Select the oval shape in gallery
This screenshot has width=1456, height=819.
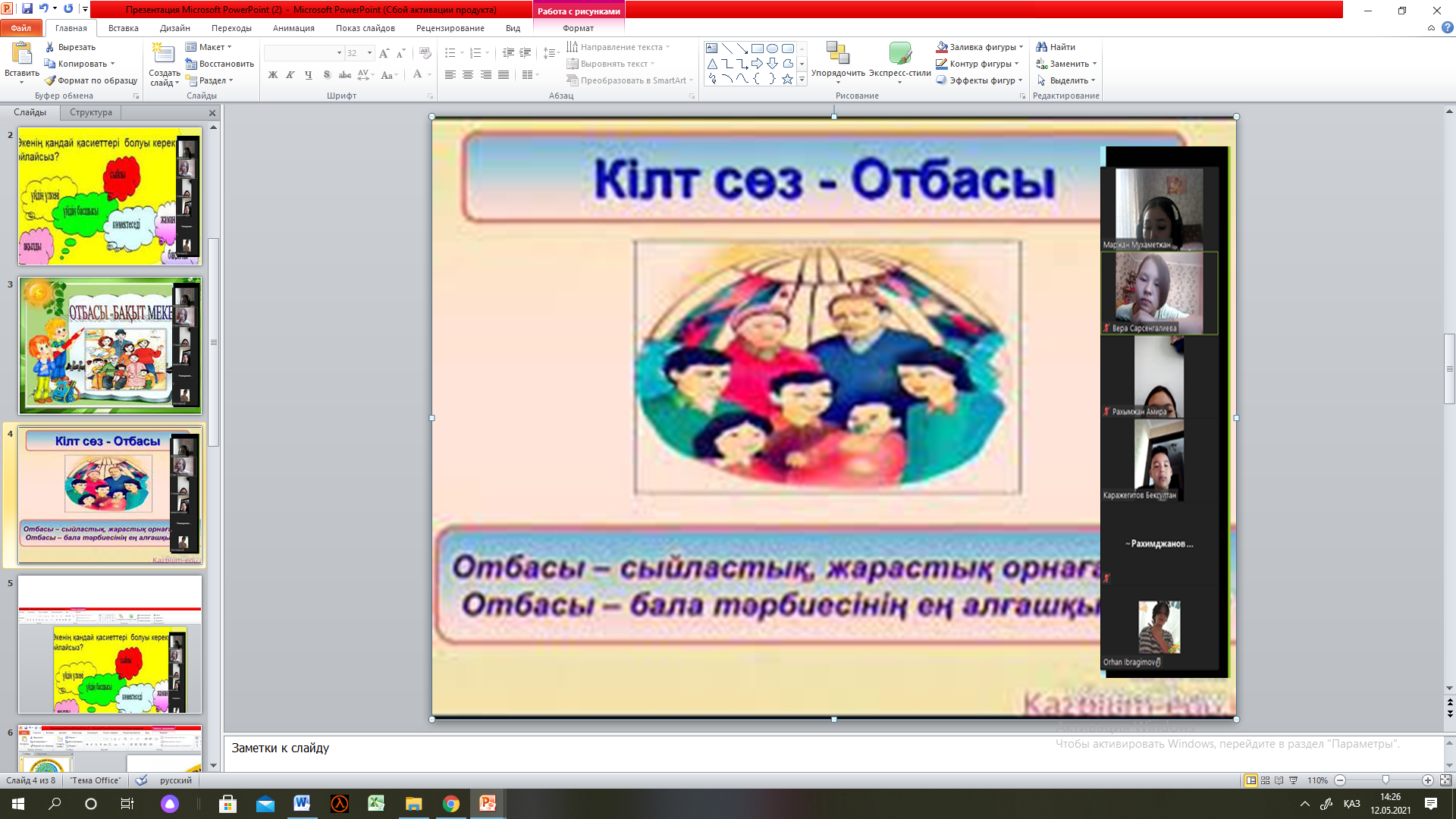772,49
